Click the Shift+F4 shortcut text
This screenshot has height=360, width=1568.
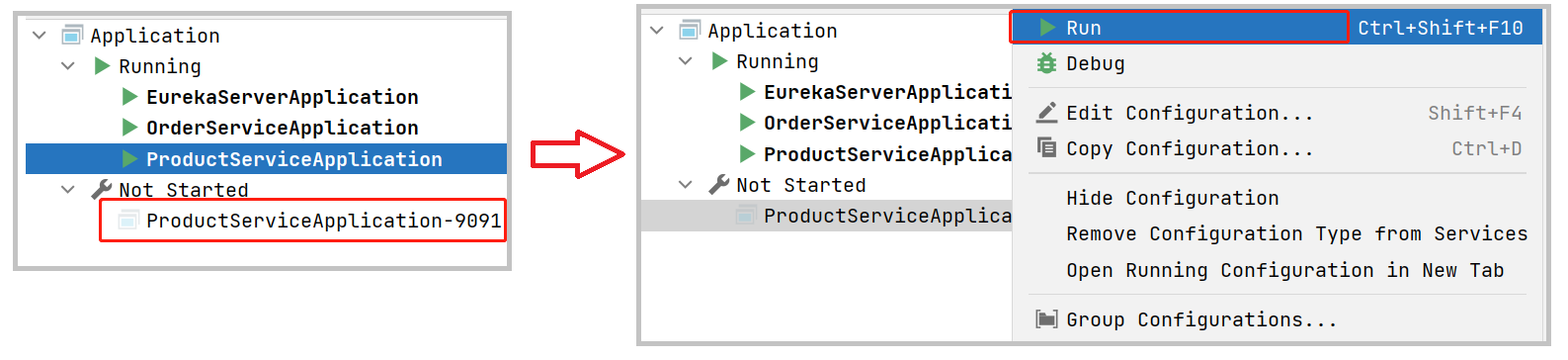coord(1475,113)
